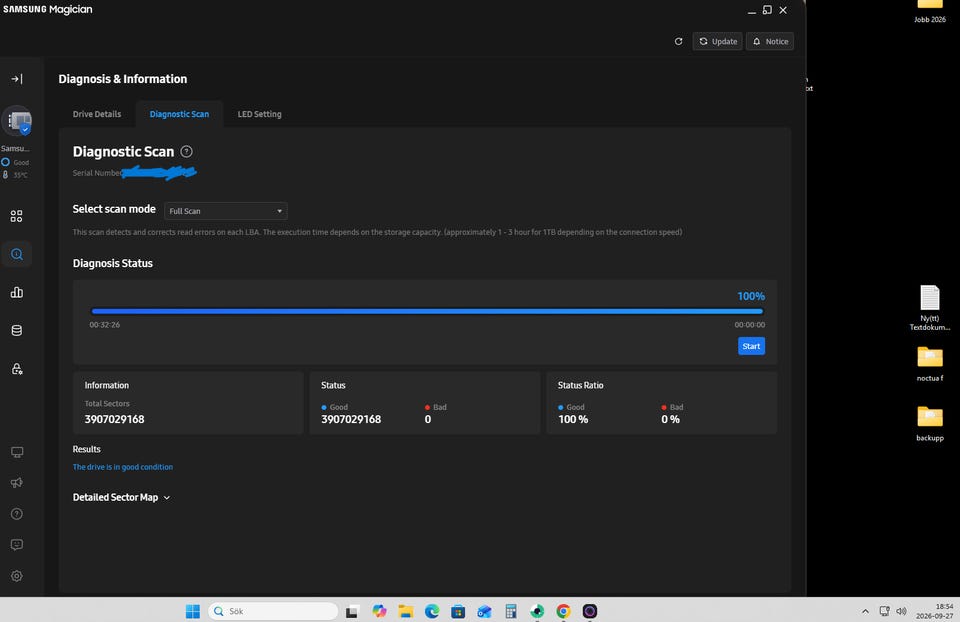Screen dimensions: 960x622
Task: Click the remaining time '00:00:00'
Action: coord(750,325)
